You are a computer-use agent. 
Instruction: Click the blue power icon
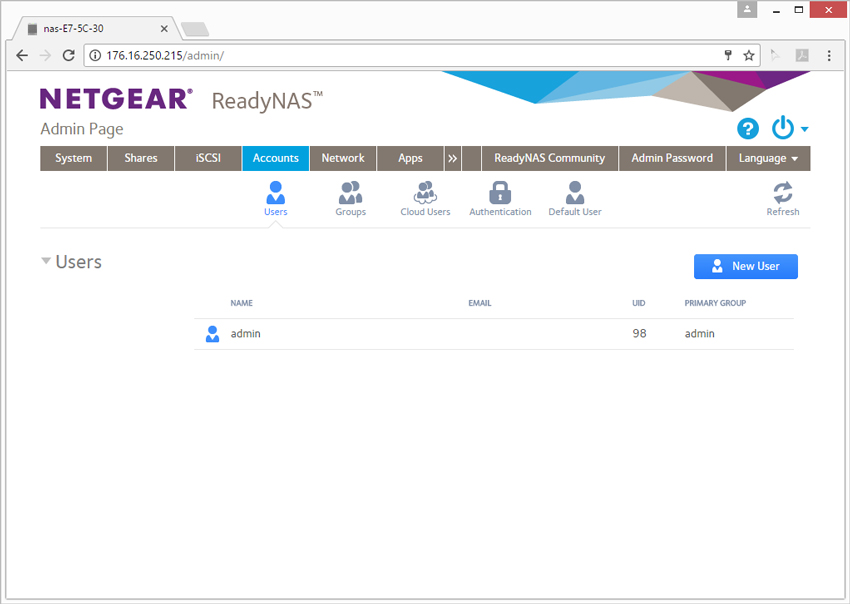click(x=783, y=128)
